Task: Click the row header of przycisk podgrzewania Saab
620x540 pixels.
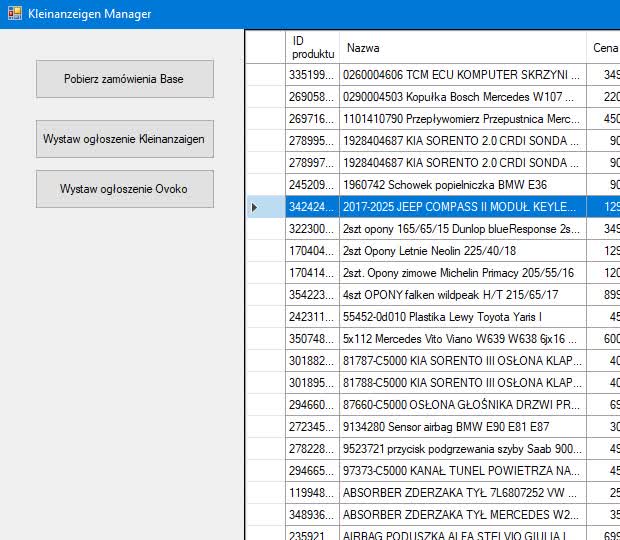Action: 265,449
